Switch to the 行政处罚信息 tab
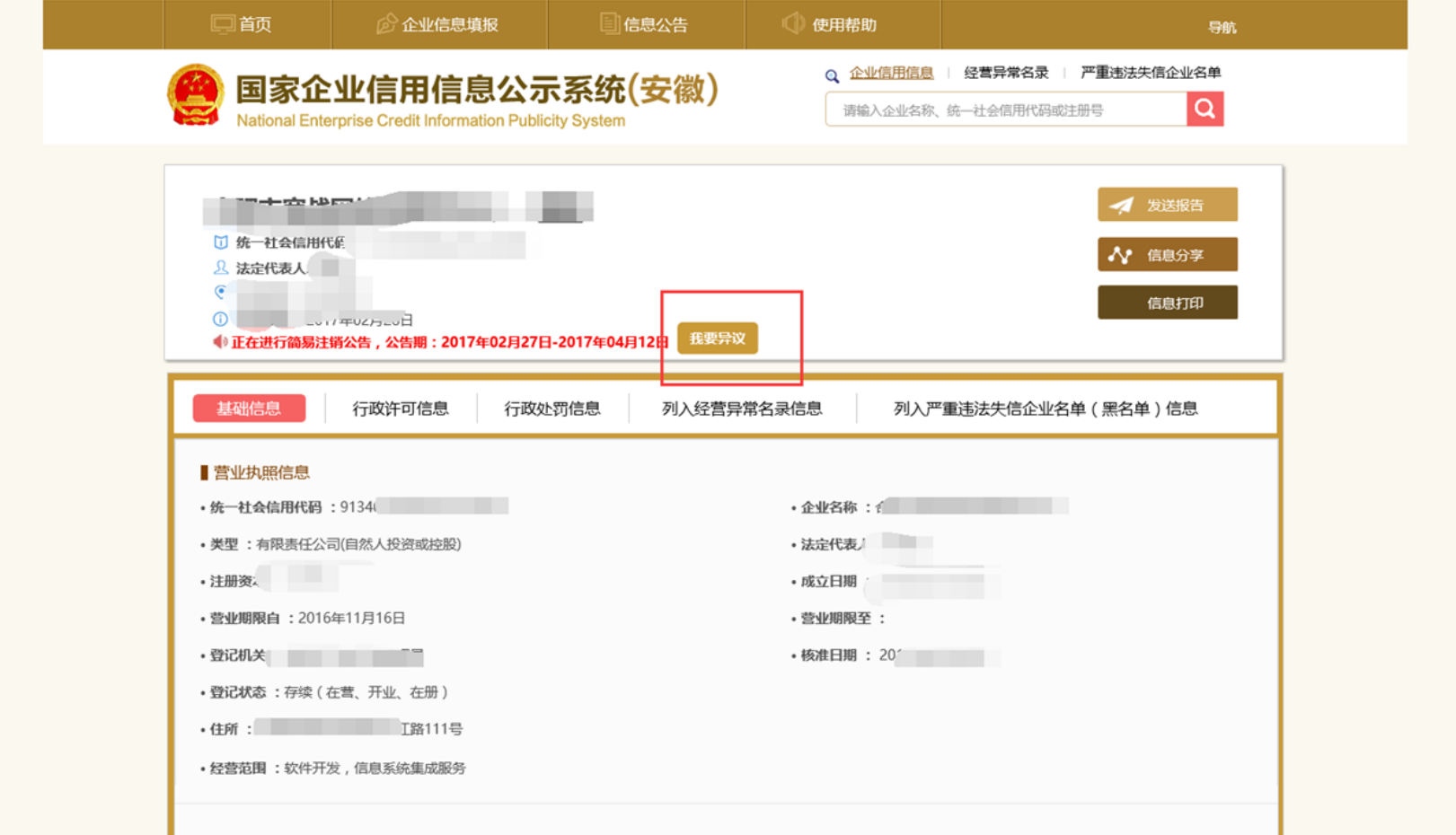This screenshot has width=1456, height=835. (552, 409)
